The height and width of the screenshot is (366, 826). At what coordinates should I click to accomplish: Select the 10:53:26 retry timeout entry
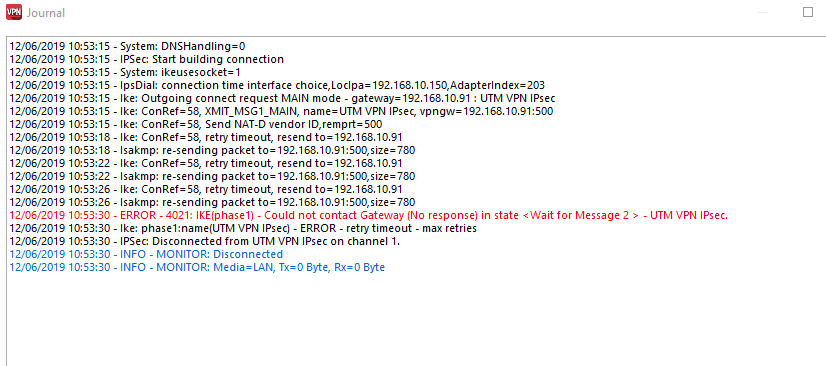(x=206, y=190)
